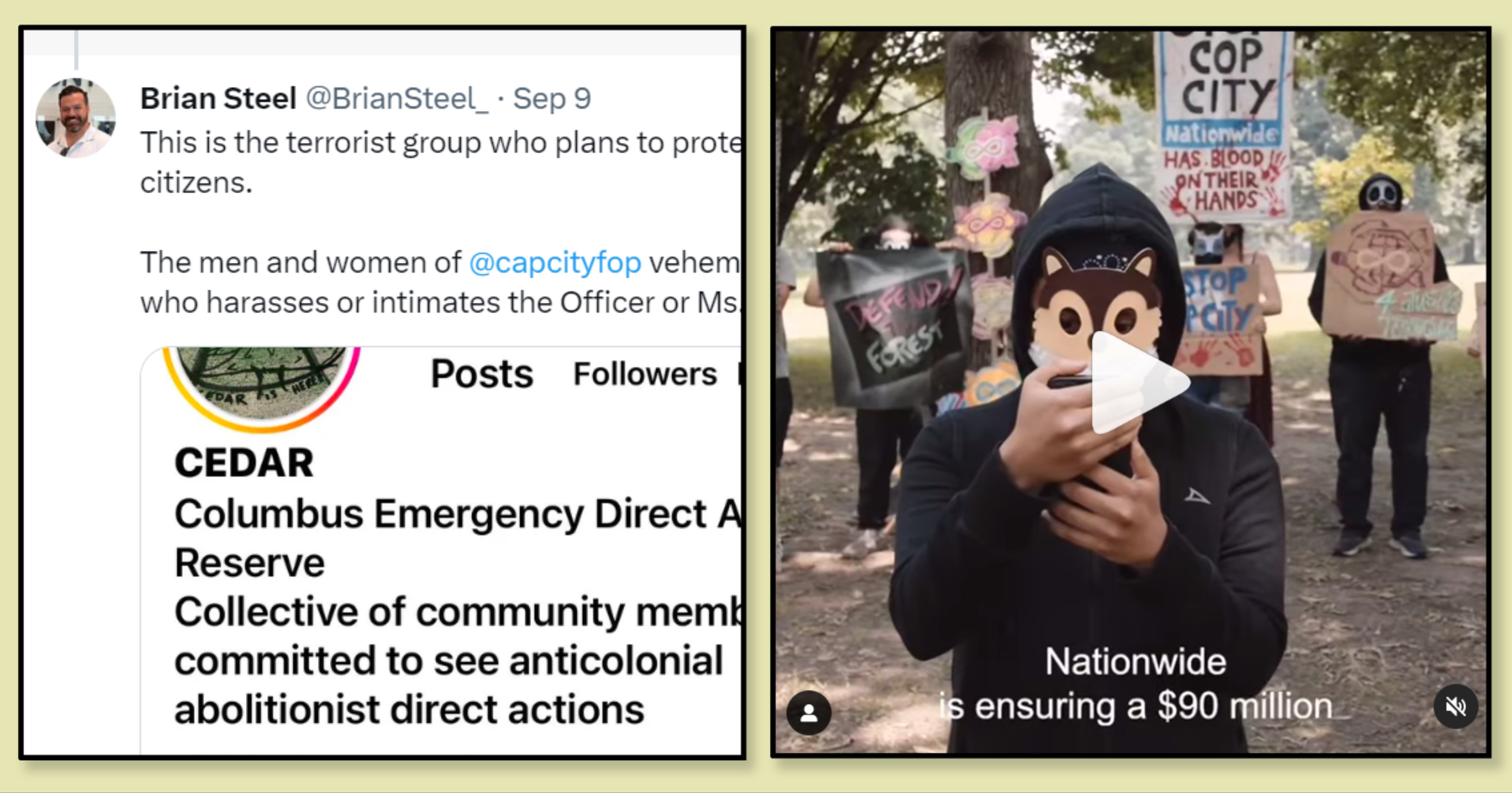Open the CEDAR account name
This screenshot has height=793, width=1512.
tap(244, 462)
